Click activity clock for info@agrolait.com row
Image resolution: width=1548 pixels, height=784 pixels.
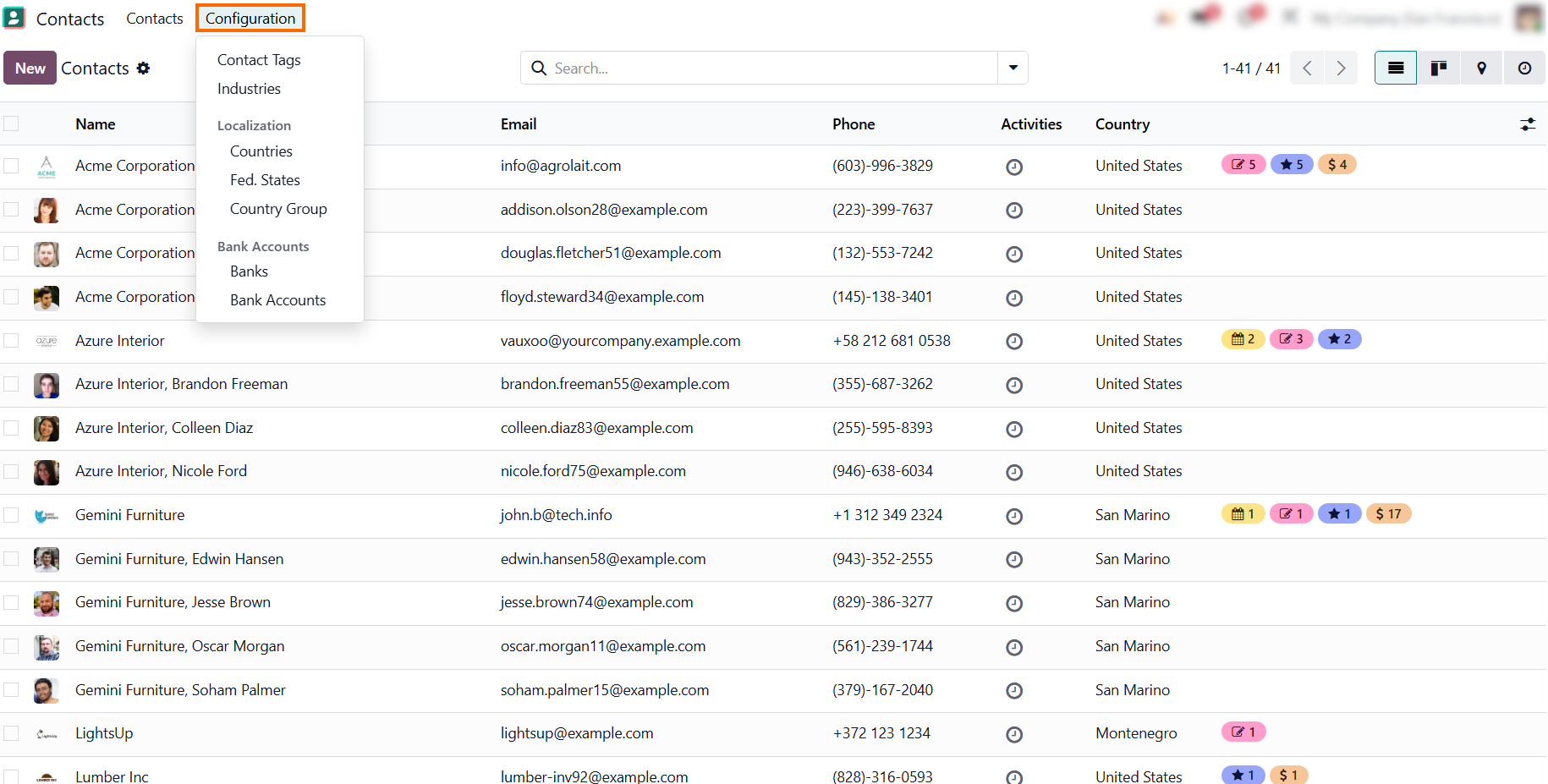coord(1014,167)
